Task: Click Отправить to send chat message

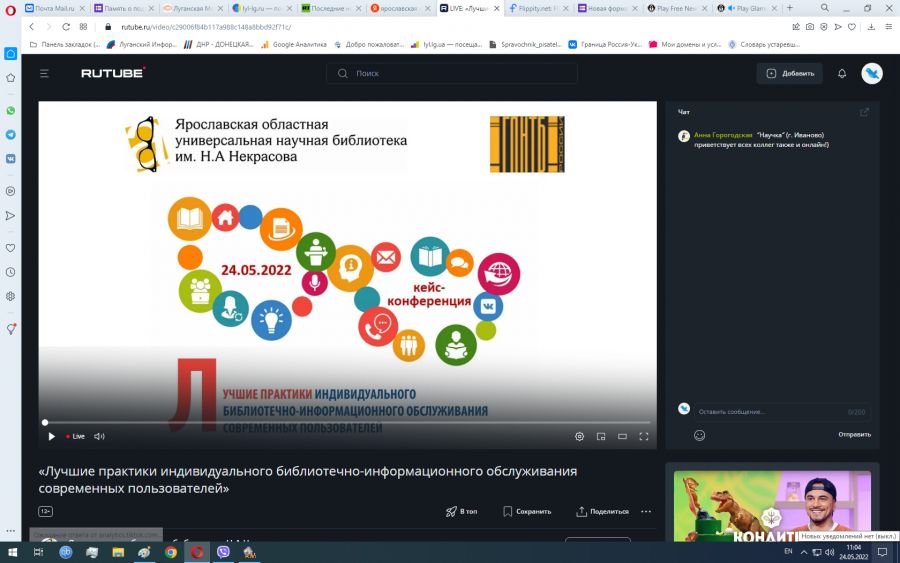Action: (x=854, y=435)
